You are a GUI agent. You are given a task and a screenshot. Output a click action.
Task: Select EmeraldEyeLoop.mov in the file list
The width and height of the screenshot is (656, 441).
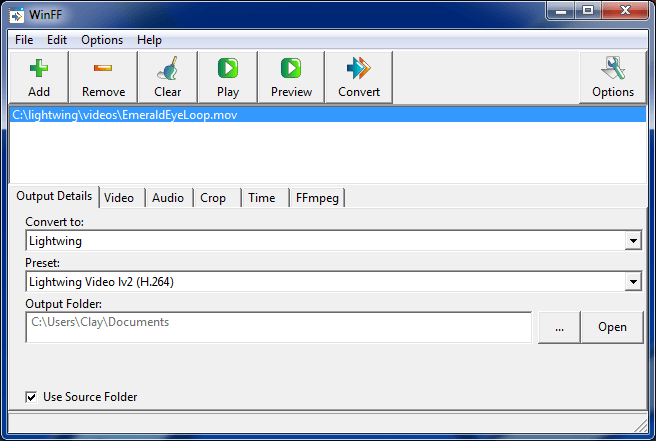pyautogui.click(x=328, y=115)
